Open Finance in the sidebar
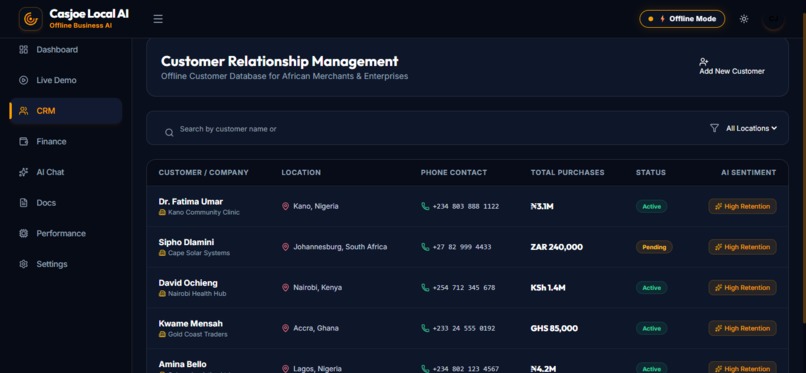 [66, 141]
